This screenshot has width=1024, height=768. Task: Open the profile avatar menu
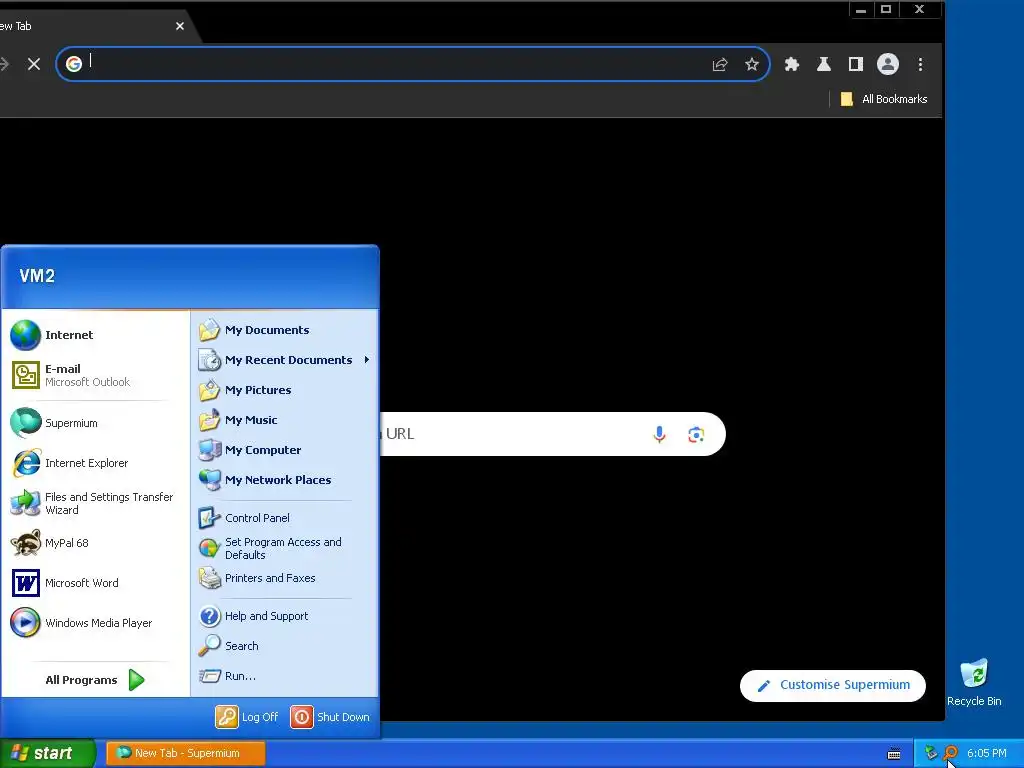click(888, 64)
